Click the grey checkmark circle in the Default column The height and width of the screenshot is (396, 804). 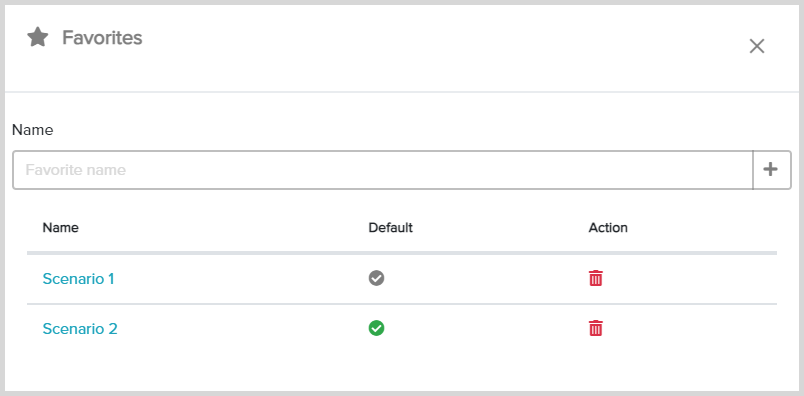tap(376, 278)
